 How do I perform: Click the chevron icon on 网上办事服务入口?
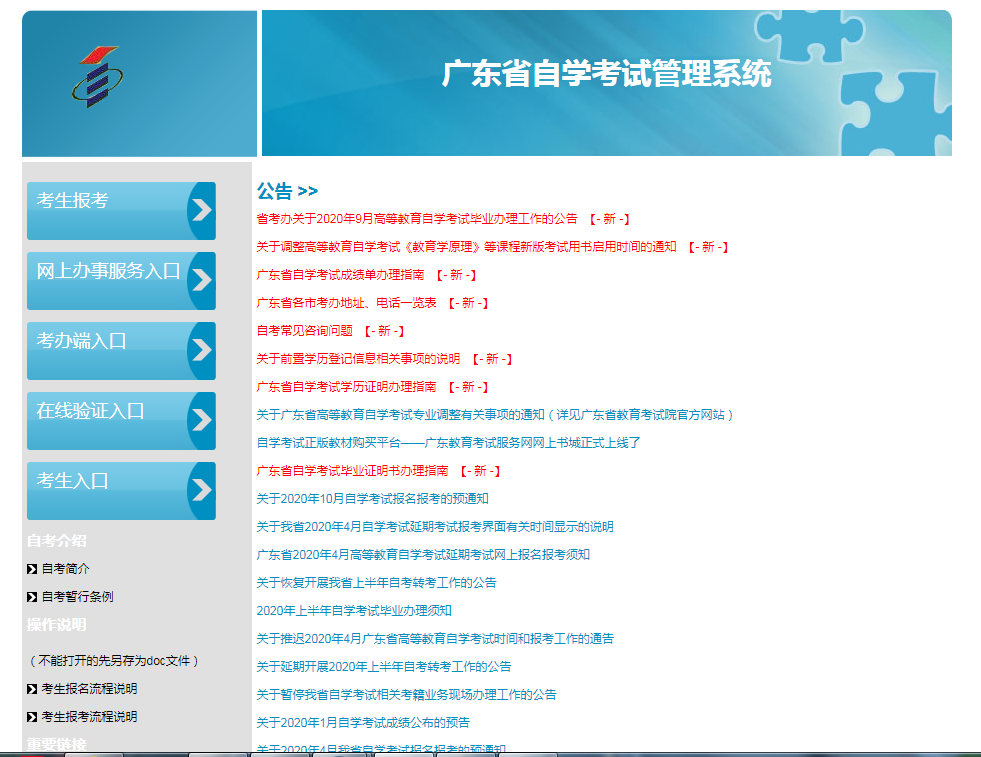pos(200,281)
